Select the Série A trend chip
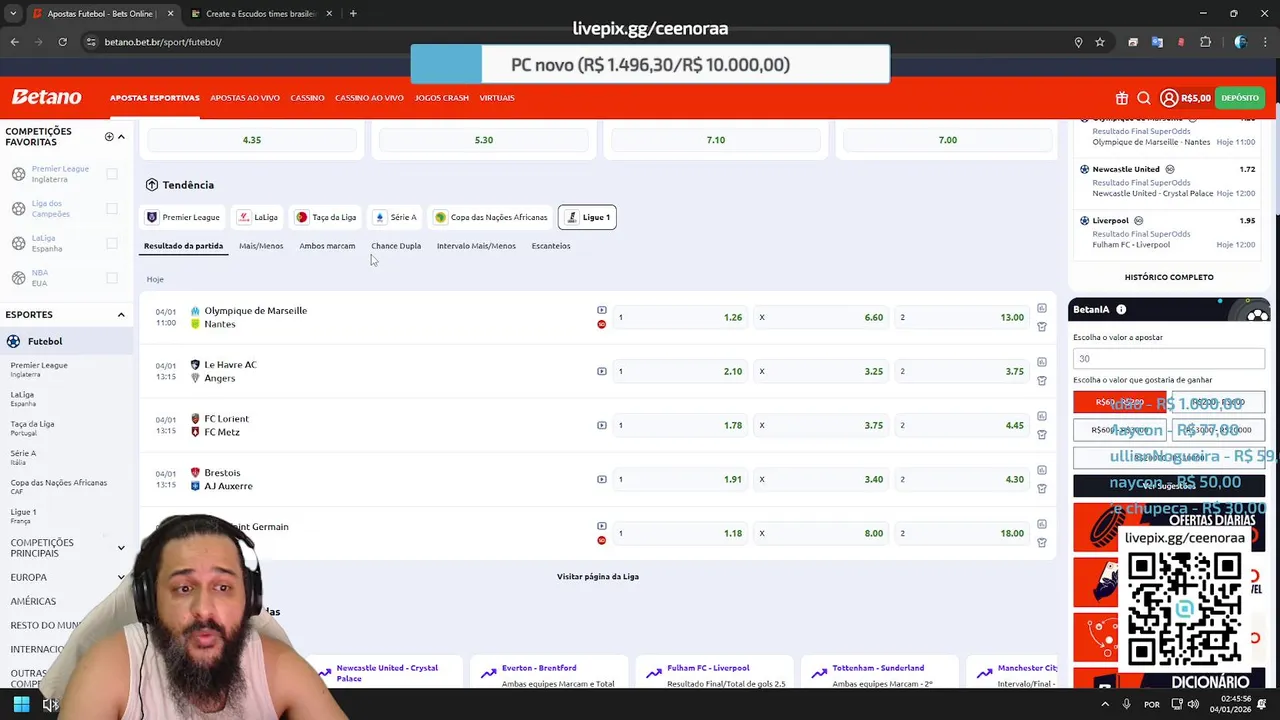The height and width of the screenshot is (720, 1280). [x=395, y=217]
